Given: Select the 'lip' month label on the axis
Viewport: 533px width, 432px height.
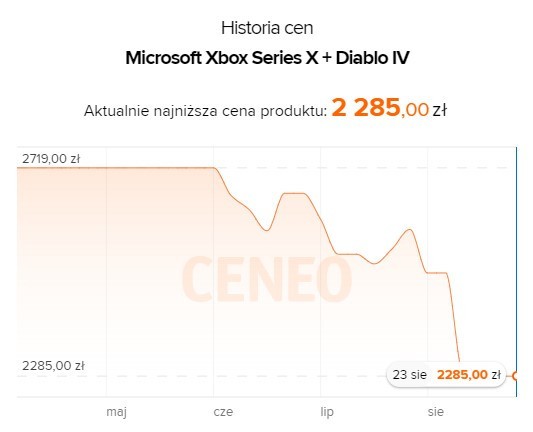Looking at the screenshot, I should point(327,412).
